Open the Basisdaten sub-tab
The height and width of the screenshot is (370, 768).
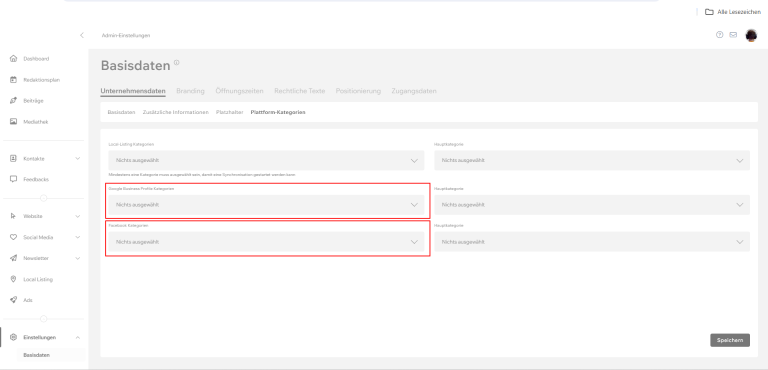[x=121, y=112]
